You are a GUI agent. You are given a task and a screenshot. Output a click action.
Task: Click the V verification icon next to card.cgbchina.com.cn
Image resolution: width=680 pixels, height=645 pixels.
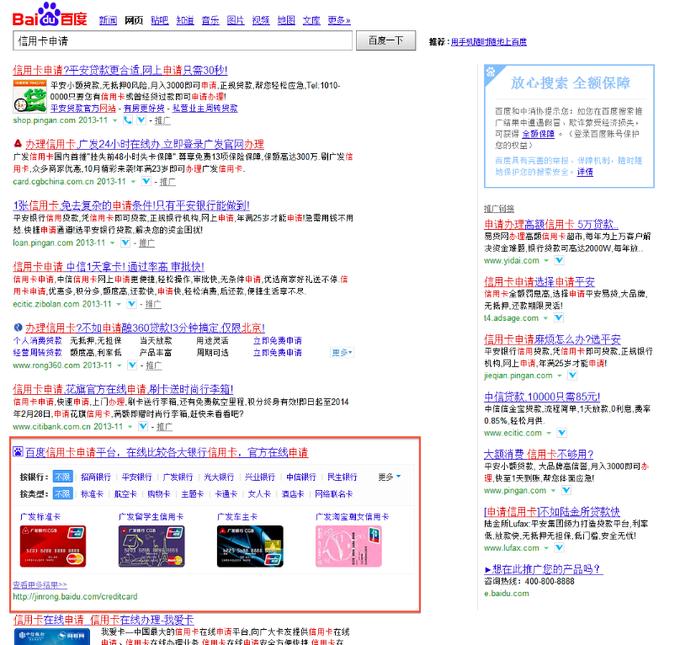[146, 181]
